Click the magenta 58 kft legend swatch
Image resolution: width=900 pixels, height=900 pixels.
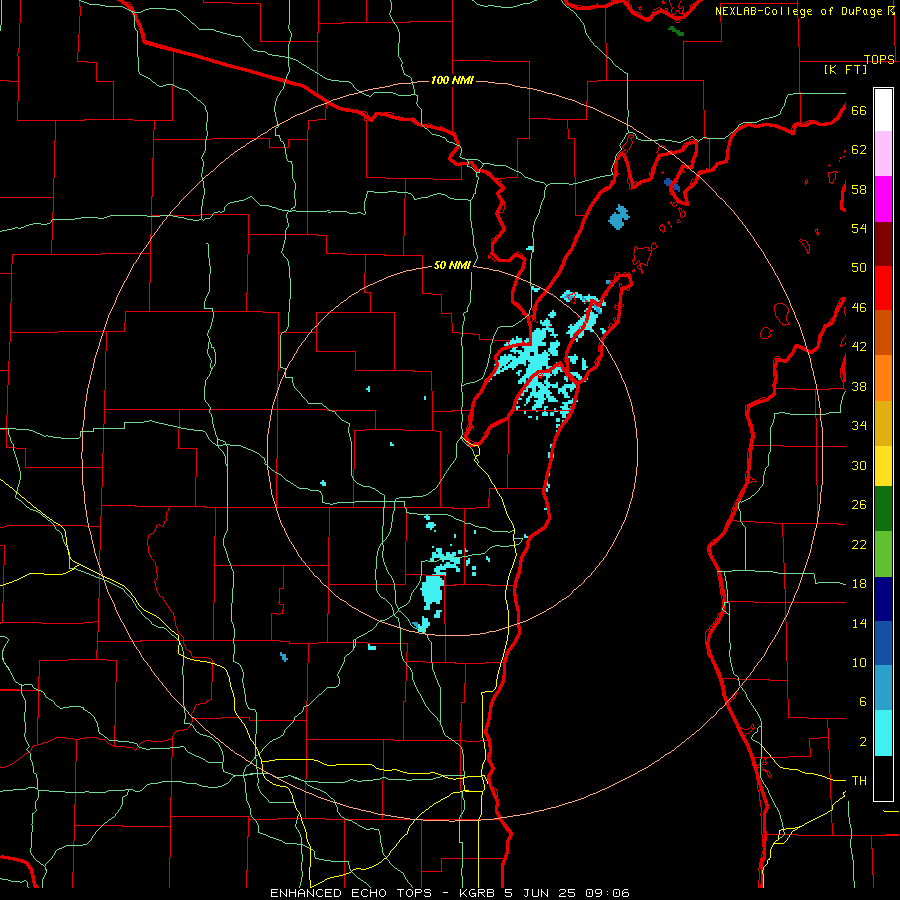pyautogui.click(x=883, y=199)
